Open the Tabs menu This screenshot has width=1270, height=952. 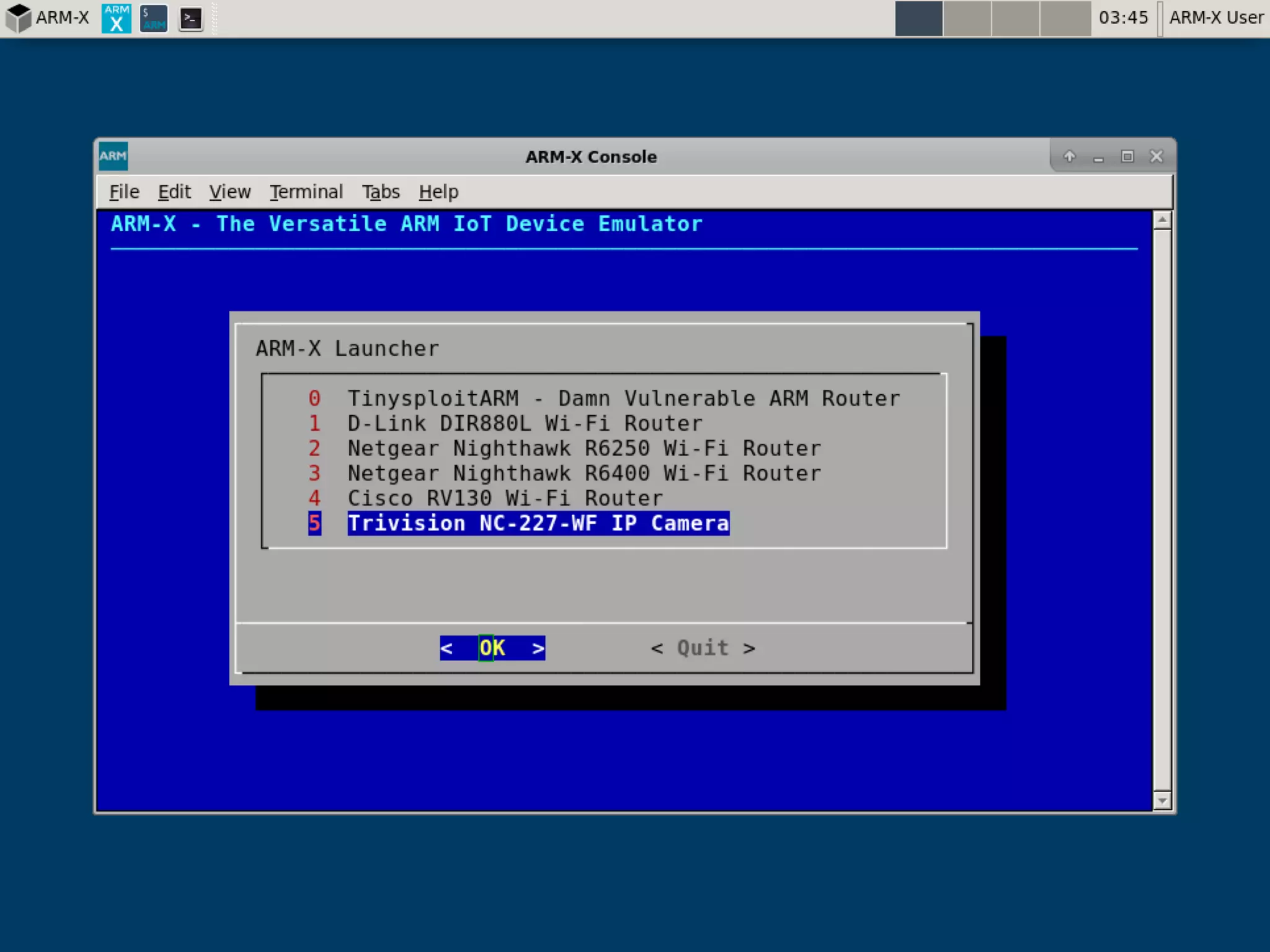tap(381, 192)
